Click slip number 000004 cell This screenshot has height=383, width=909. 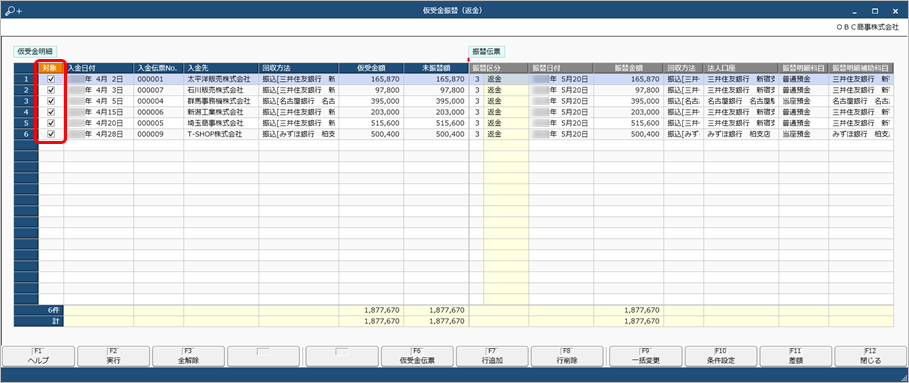pos(159,101)
